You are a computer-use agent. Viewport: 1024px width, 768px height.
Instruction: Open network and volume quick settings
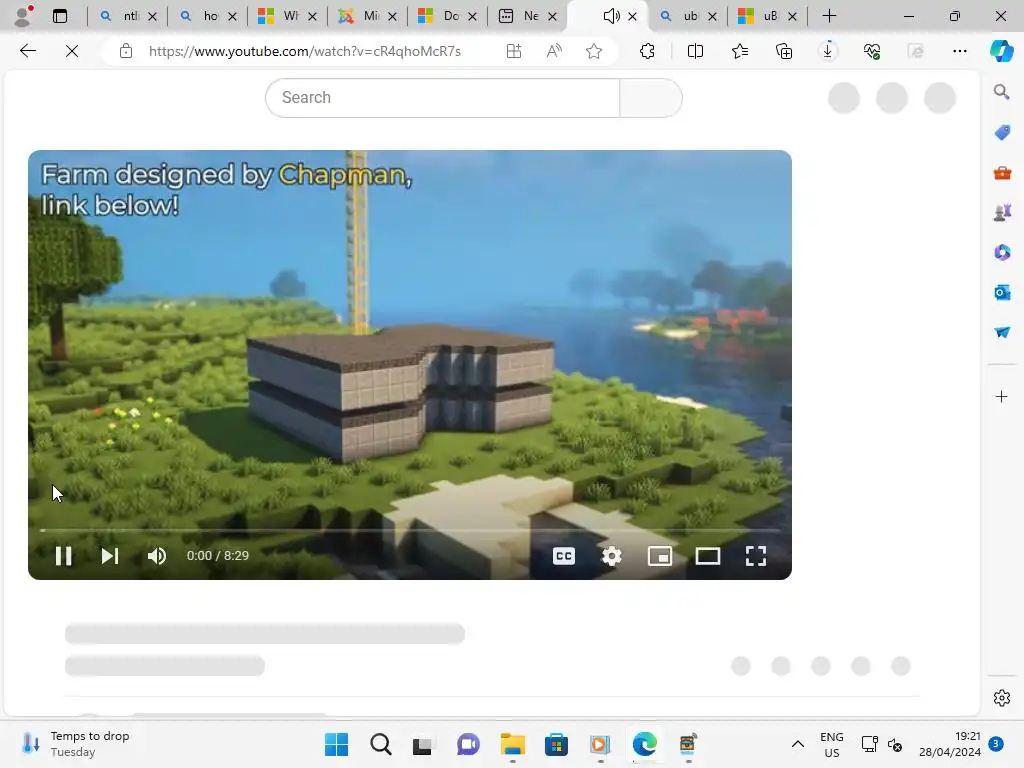[x=882, y=744]
